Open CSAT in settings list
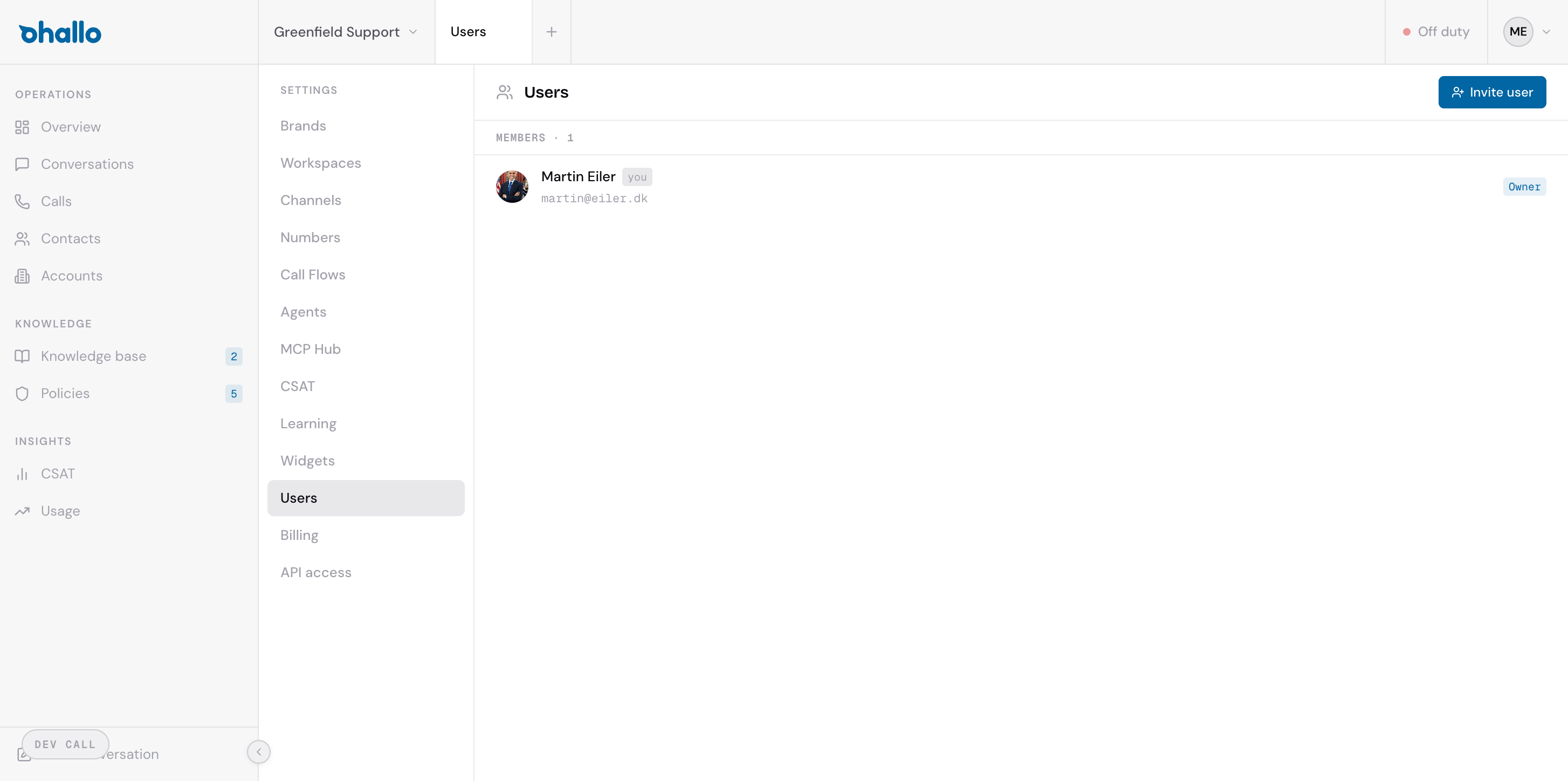This screenshot has height=781, width=1568. [x=365, y=386]
